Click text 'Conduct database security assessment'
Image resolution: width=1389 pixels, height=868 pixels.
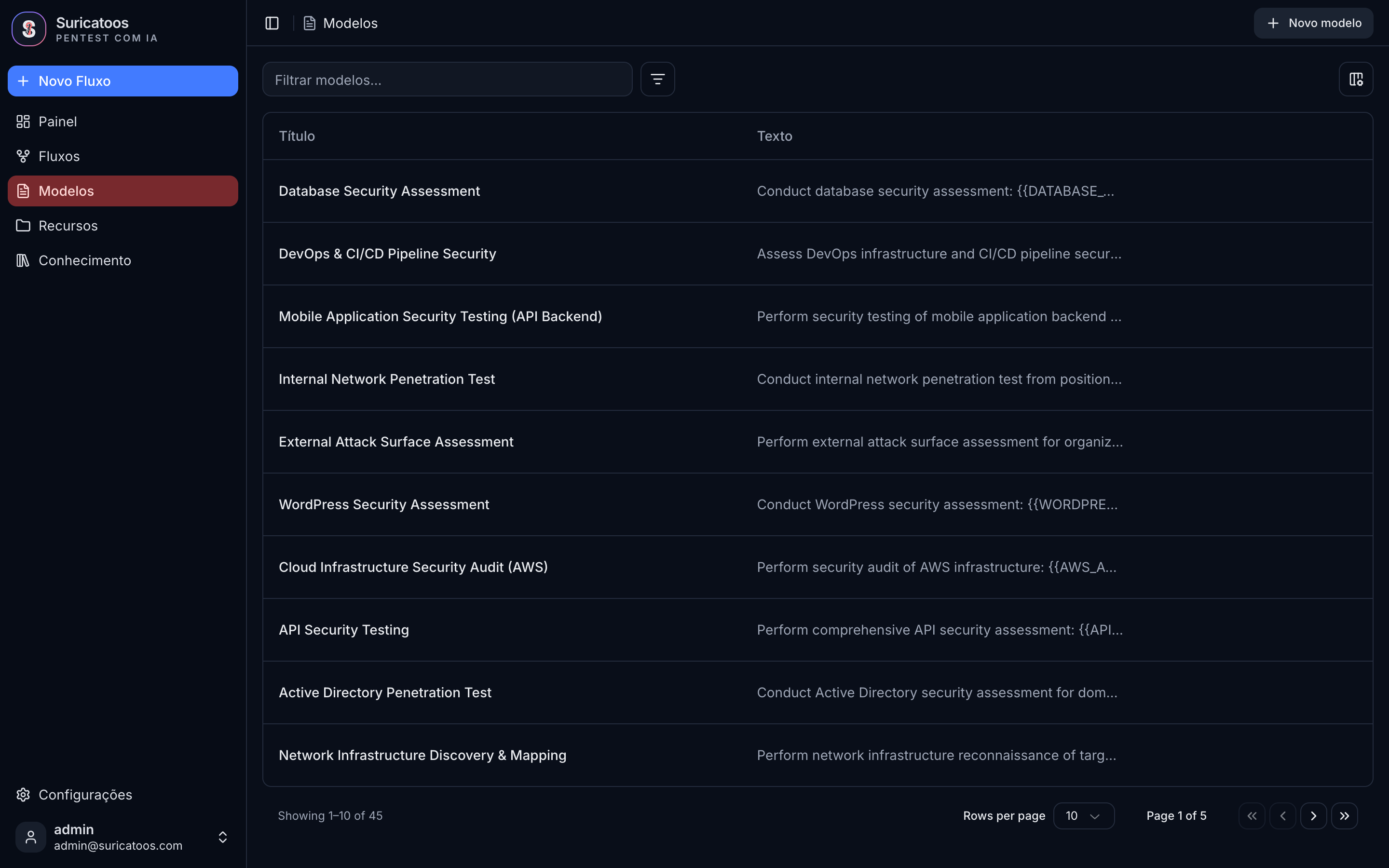[x=885, y=191]
